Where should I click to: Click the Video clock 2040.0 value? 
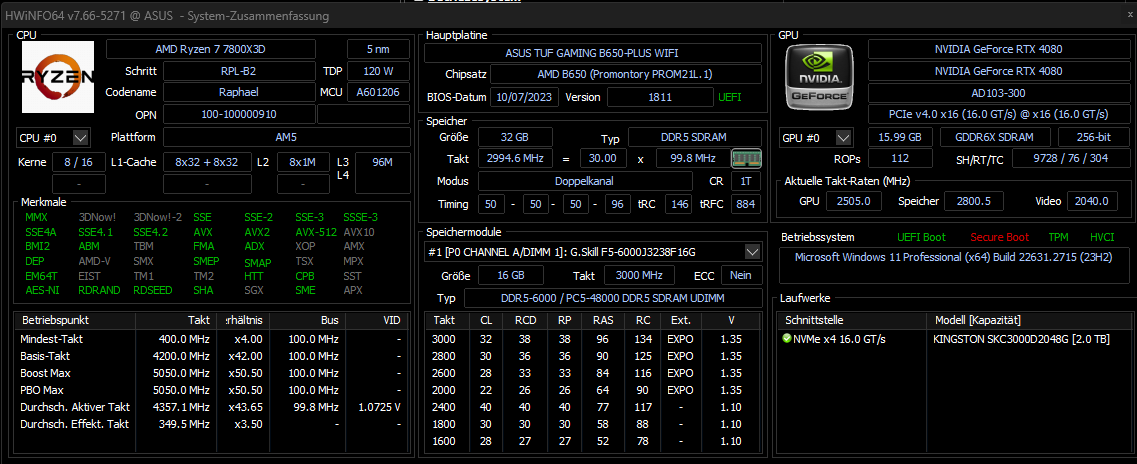[1091, 202]
